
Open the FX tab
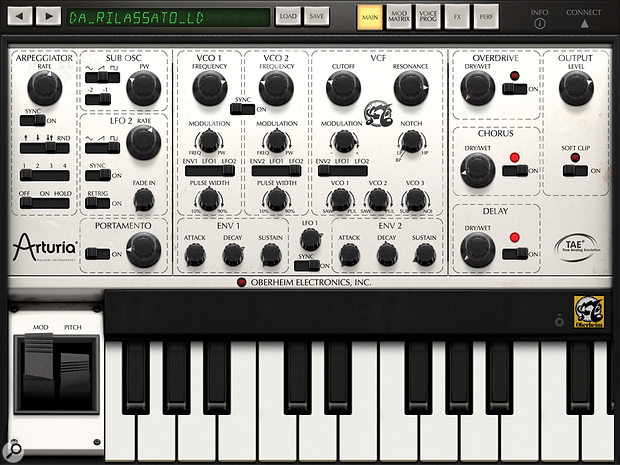(x=457, y=17)
